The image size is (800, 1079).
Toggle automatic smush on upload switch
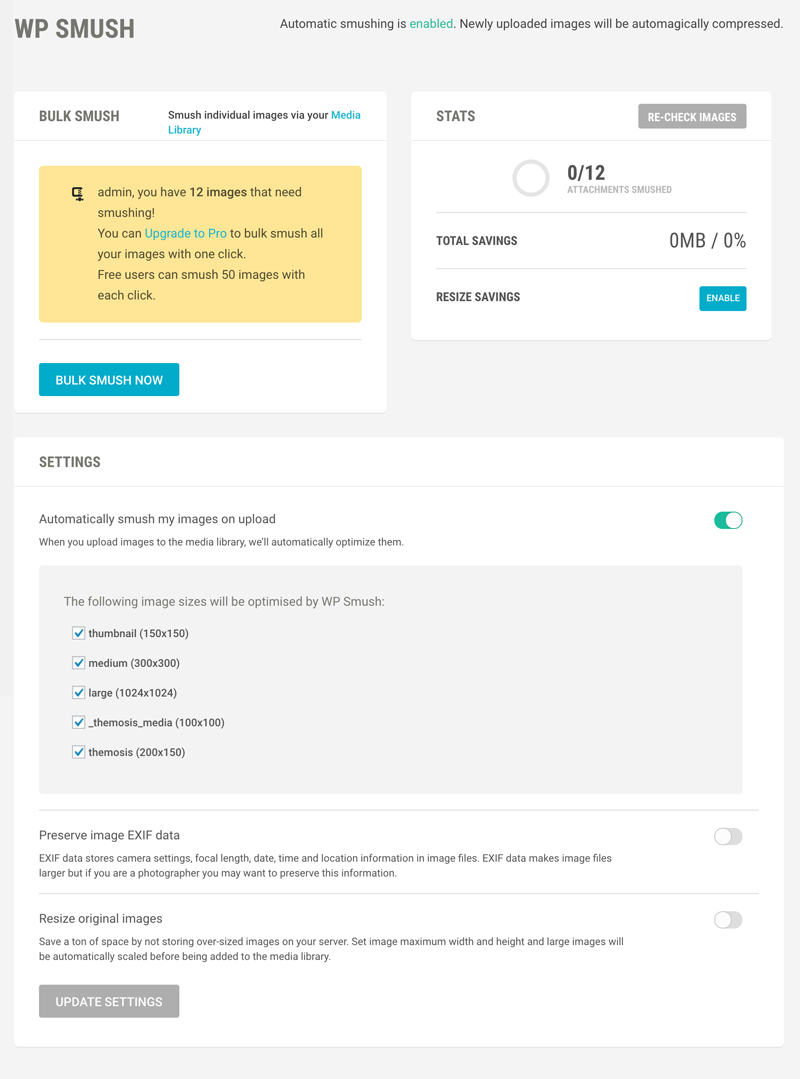[x=728, y=520]
